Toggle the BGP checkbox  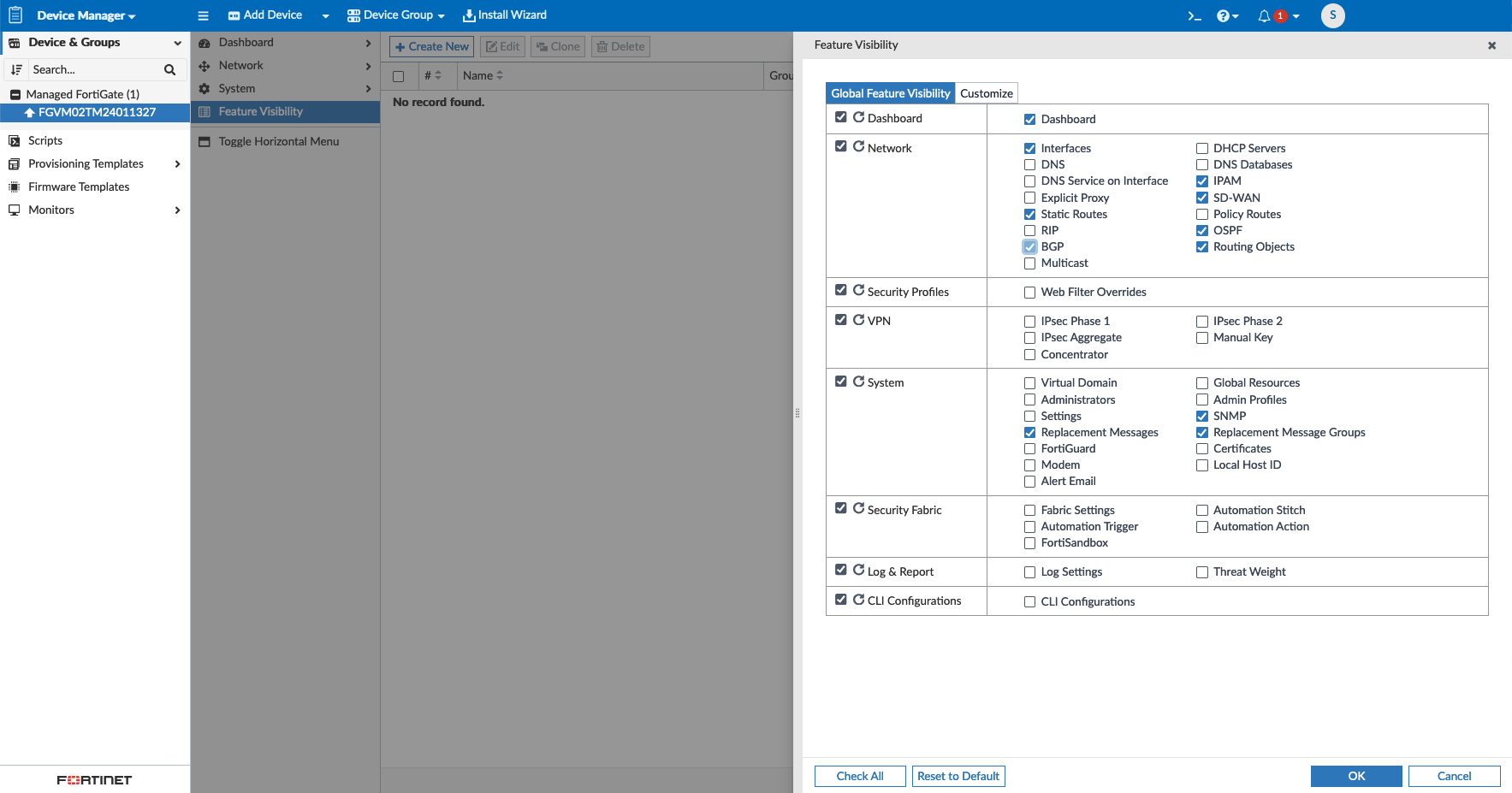click(x=1029, y=247)
